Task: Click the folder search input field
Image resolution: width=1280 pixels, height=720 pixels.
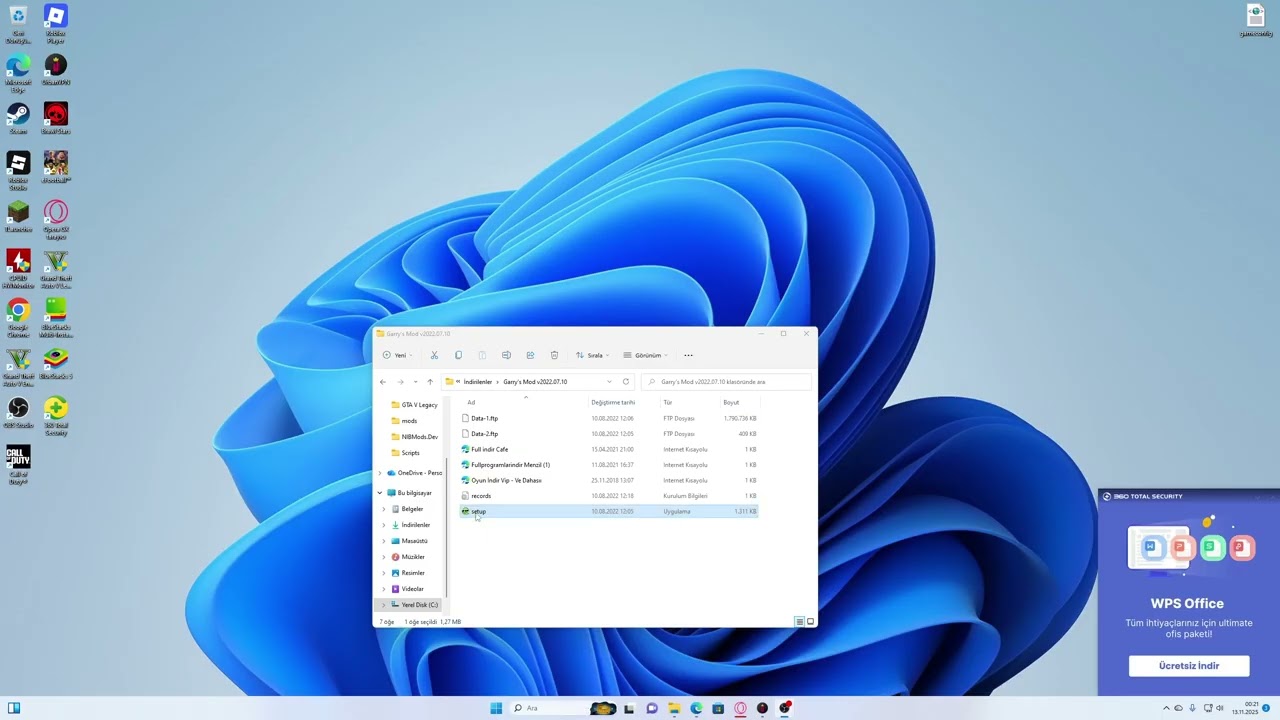Action: (x=725, y=382)
